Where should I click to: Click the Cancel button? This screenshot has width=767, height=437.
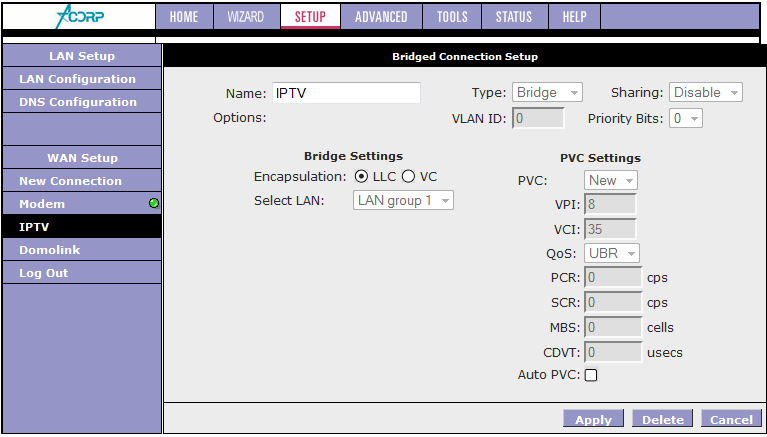click(732, 420)
